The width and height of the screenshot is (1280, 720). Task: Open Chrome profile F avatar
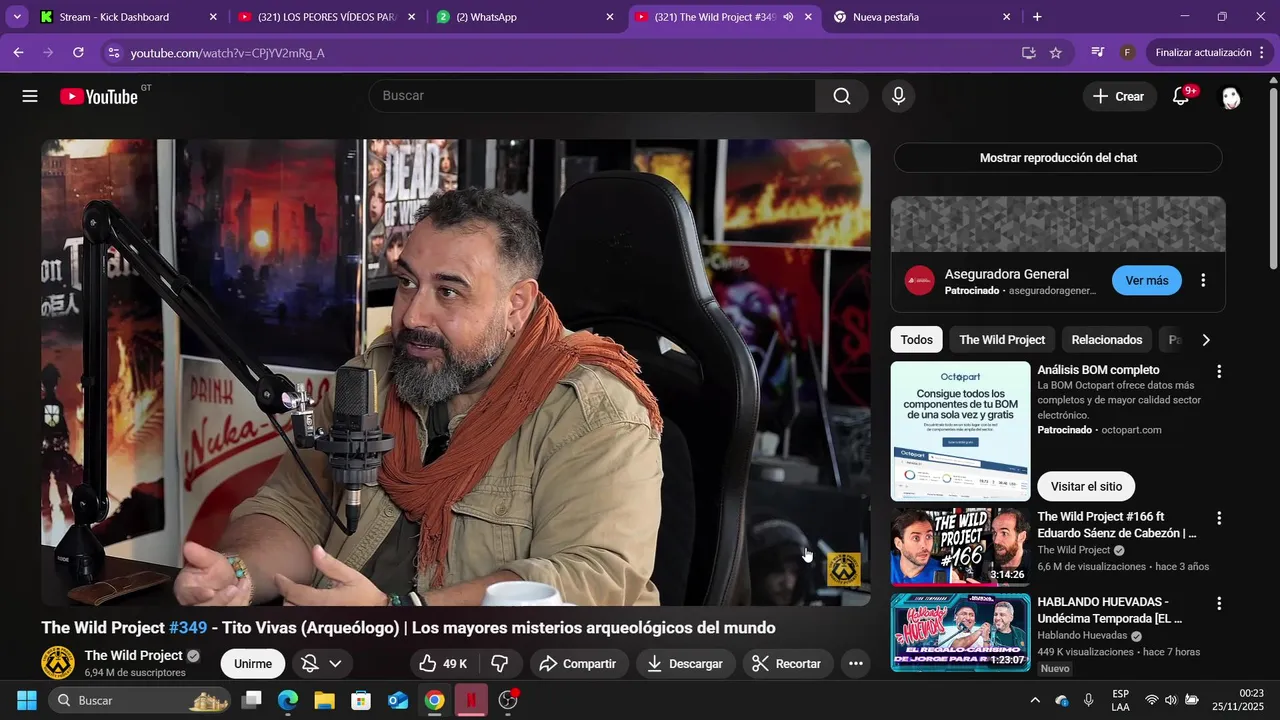click(x=1127, y=52)
